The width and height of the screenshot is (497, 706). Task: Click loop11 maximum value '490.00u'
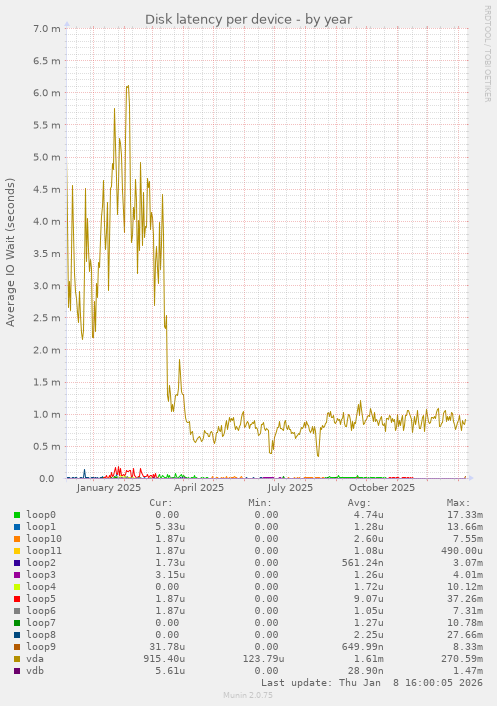click(462, 551)
